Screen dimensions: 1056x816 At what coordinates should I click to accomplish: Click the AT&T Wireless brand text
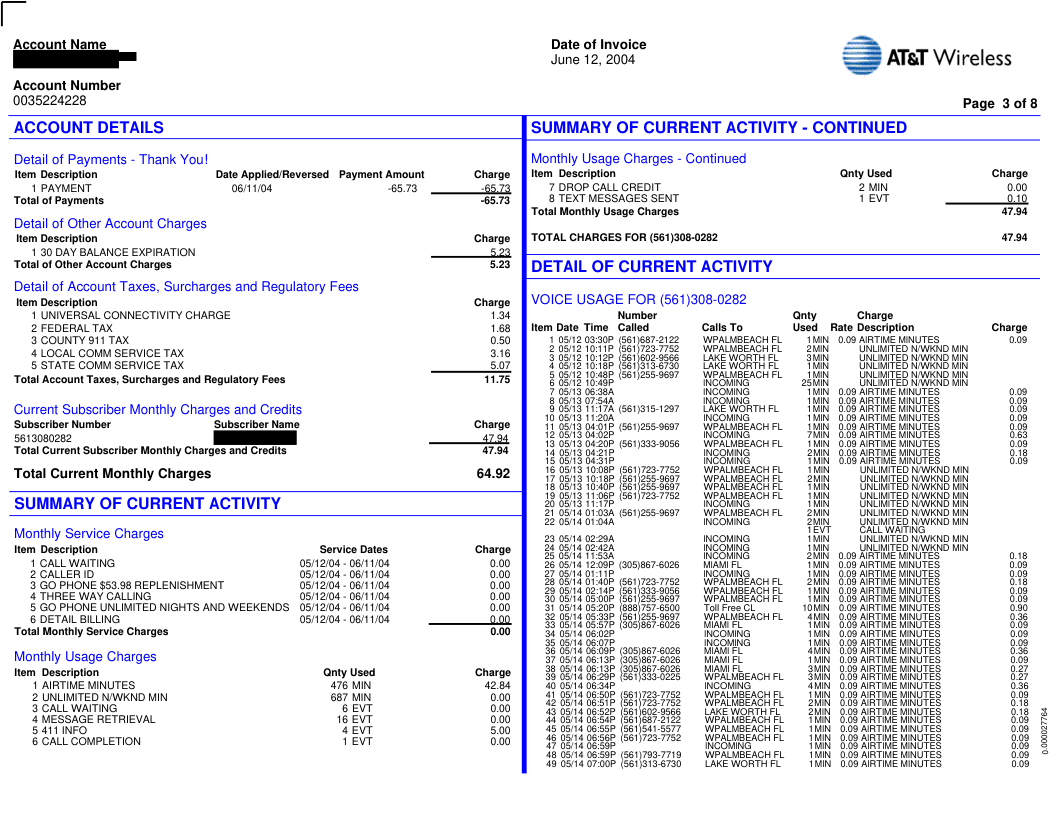point(949,58)
